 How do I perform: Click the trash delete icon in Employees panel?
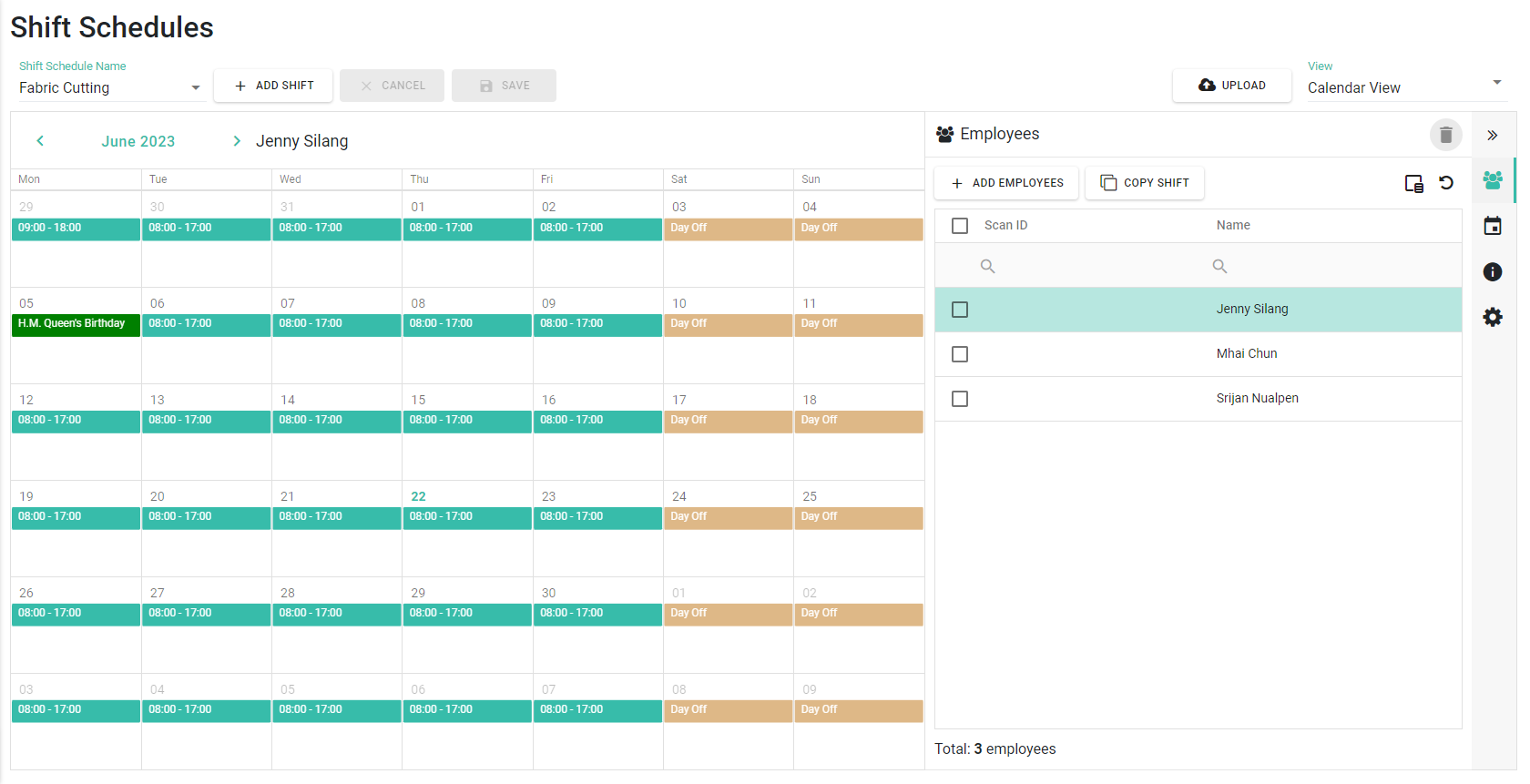(1445, 135)
